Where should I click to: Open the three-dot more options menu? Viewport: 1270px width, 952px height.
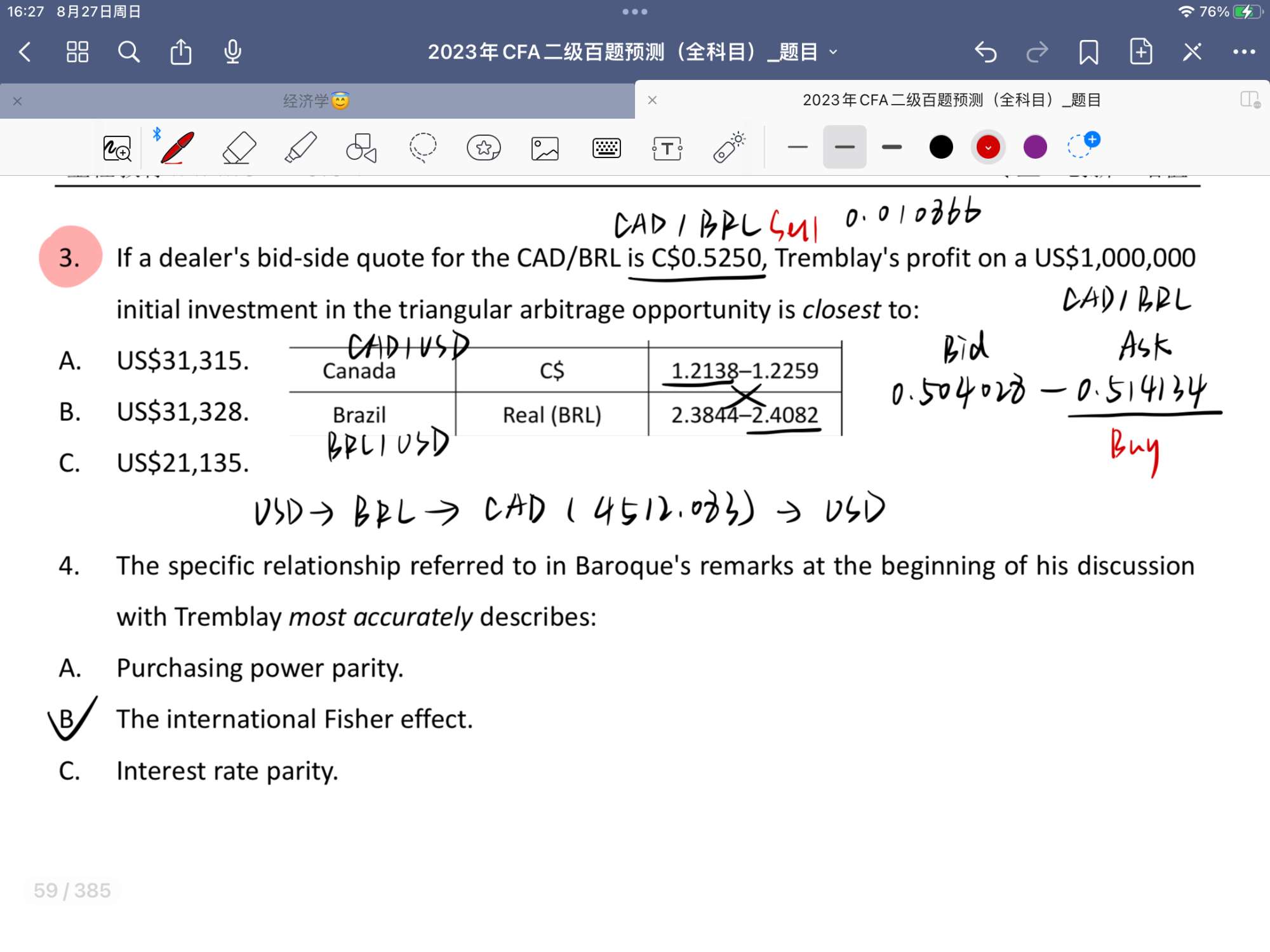(1243, 52)
